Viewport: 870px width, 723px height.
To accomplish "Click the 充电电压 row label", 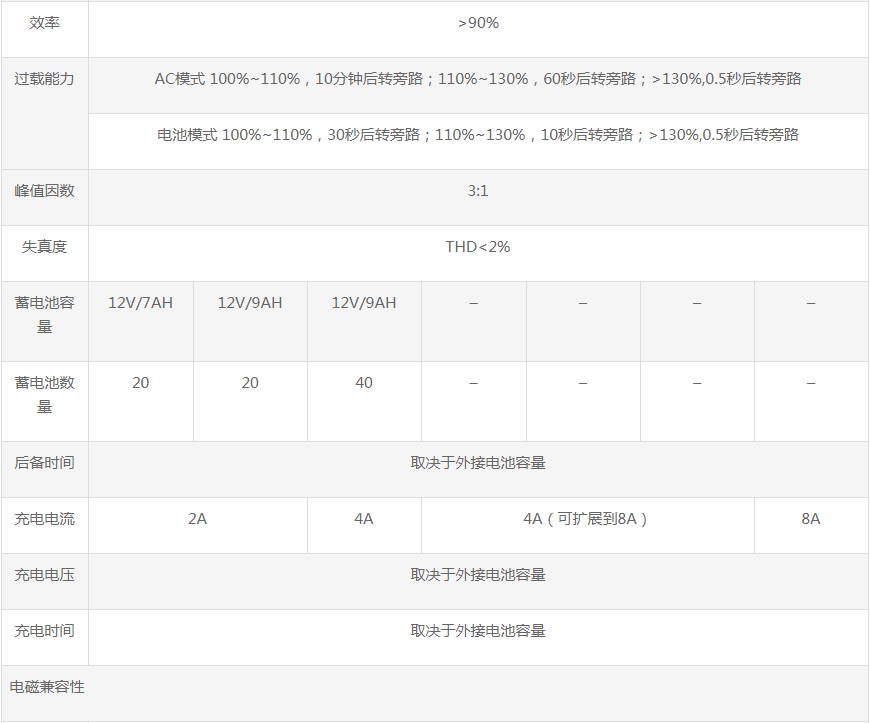I will click(x=44, y=575).
